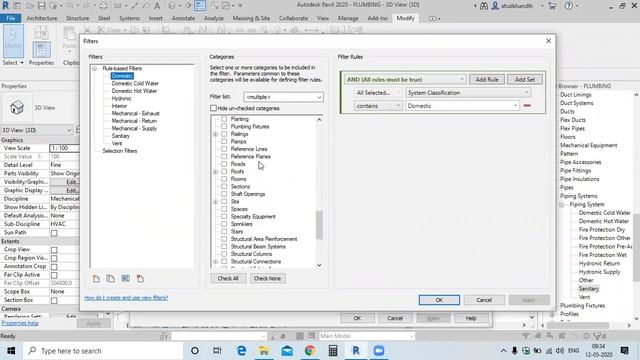Switch to the Systems ribbon tab
Viewport: 640px width, 360px height.
129,18
